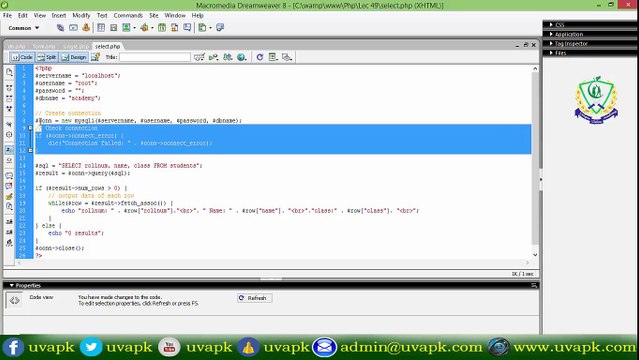The image size is (639, 360).
Task: Toggle Highlight Invalid HTML
Action: 9,160
